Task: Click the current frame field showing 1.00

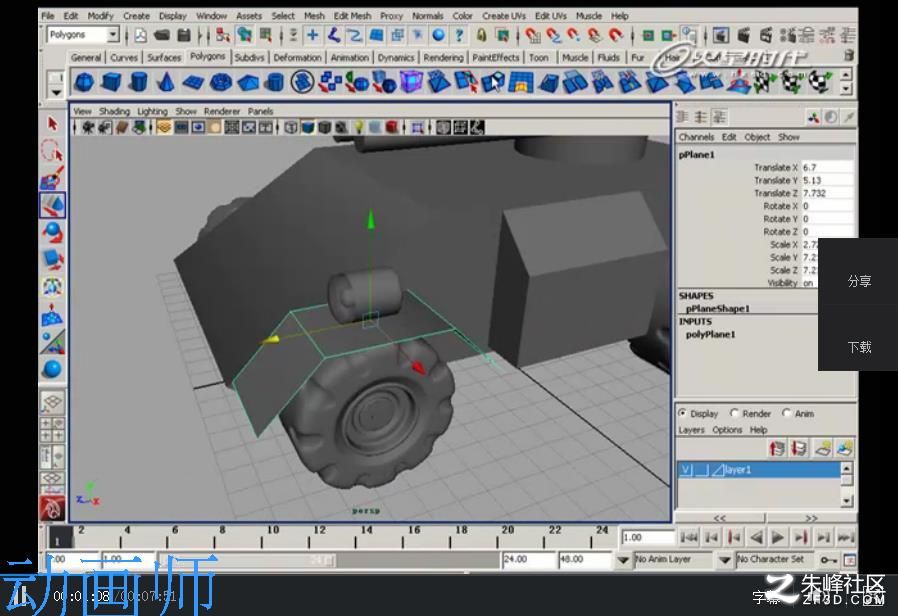Action: (x=648, y=538)
